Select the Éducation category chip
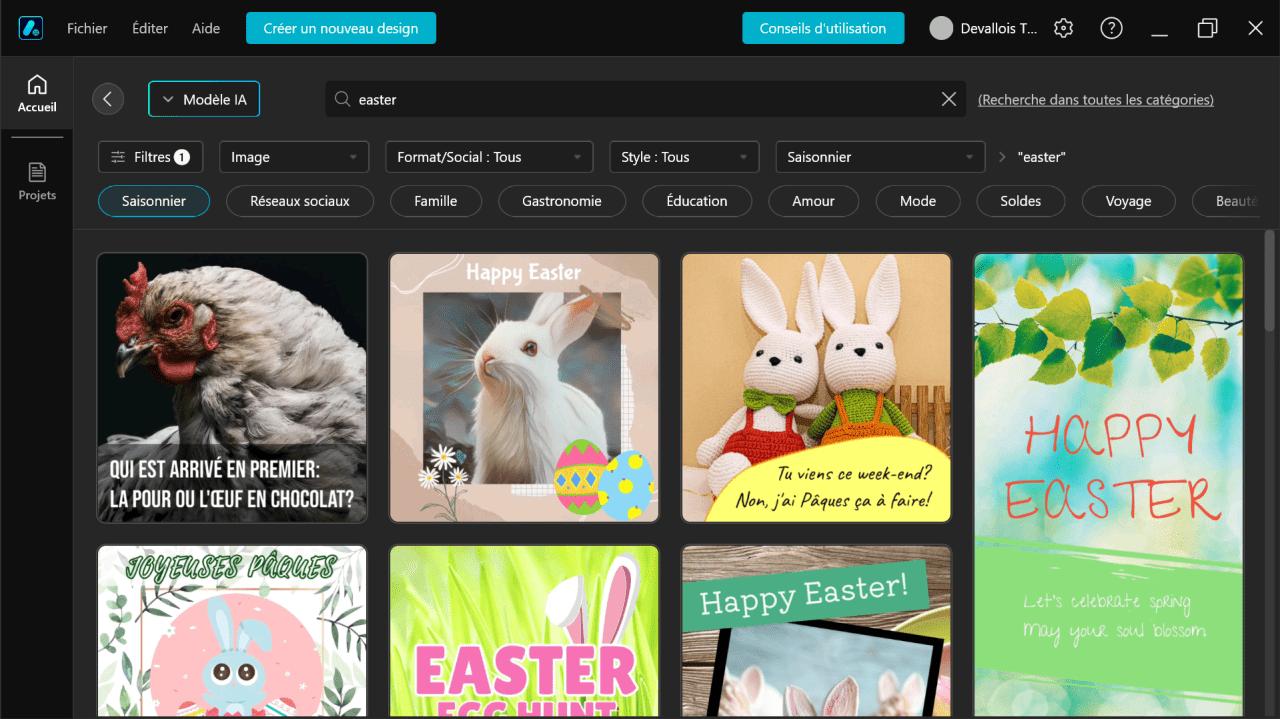The width and height of the screenshot is (1280, 719). pyautogui.click(x=697, y=201)
